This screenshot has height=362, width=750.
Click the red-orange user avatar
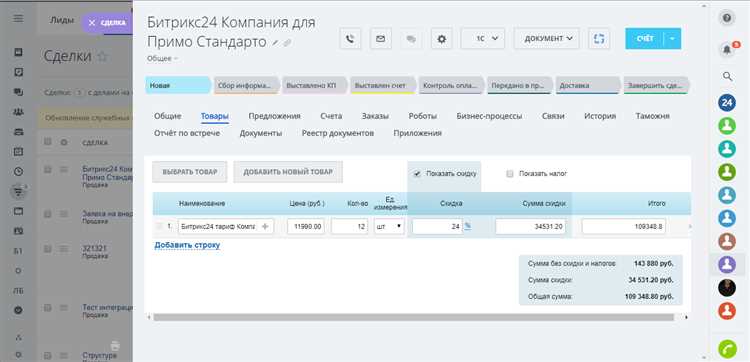(x=727, y=311)
